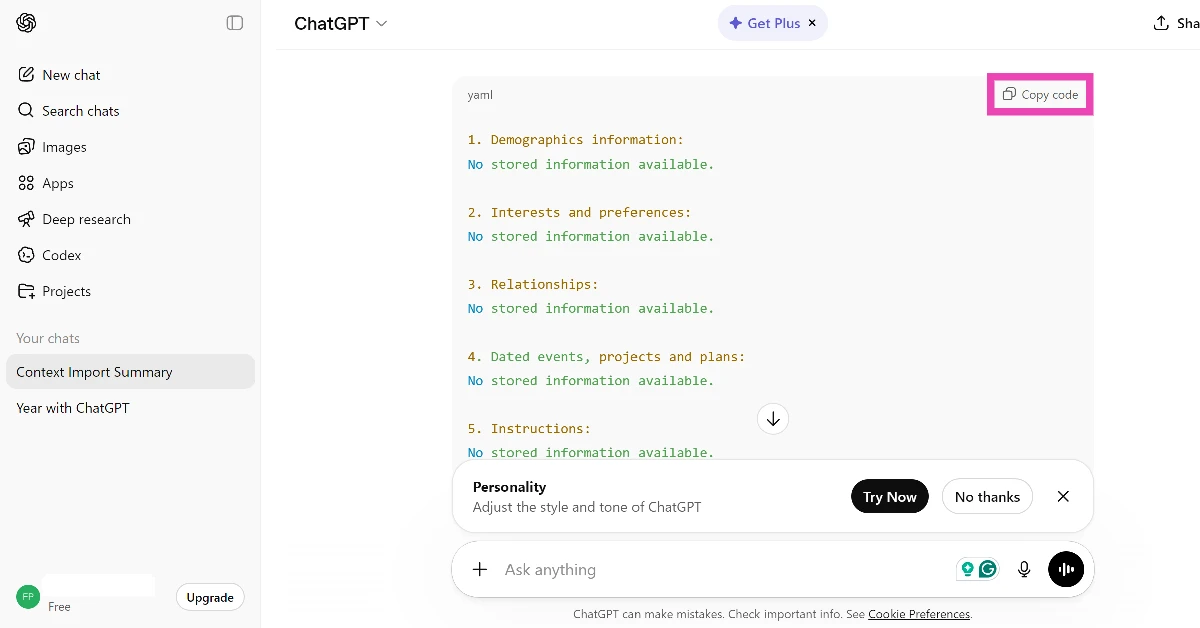Start voice dictation with the microphone icon
This screenshot has height=628, width=1200.
coord(1023,569)
